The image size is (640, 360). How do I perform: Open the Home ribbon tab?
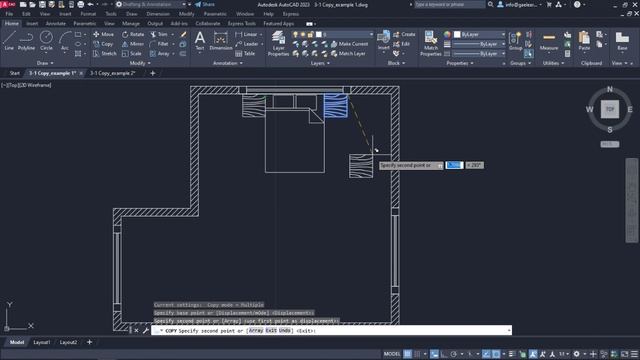point(11,24)
